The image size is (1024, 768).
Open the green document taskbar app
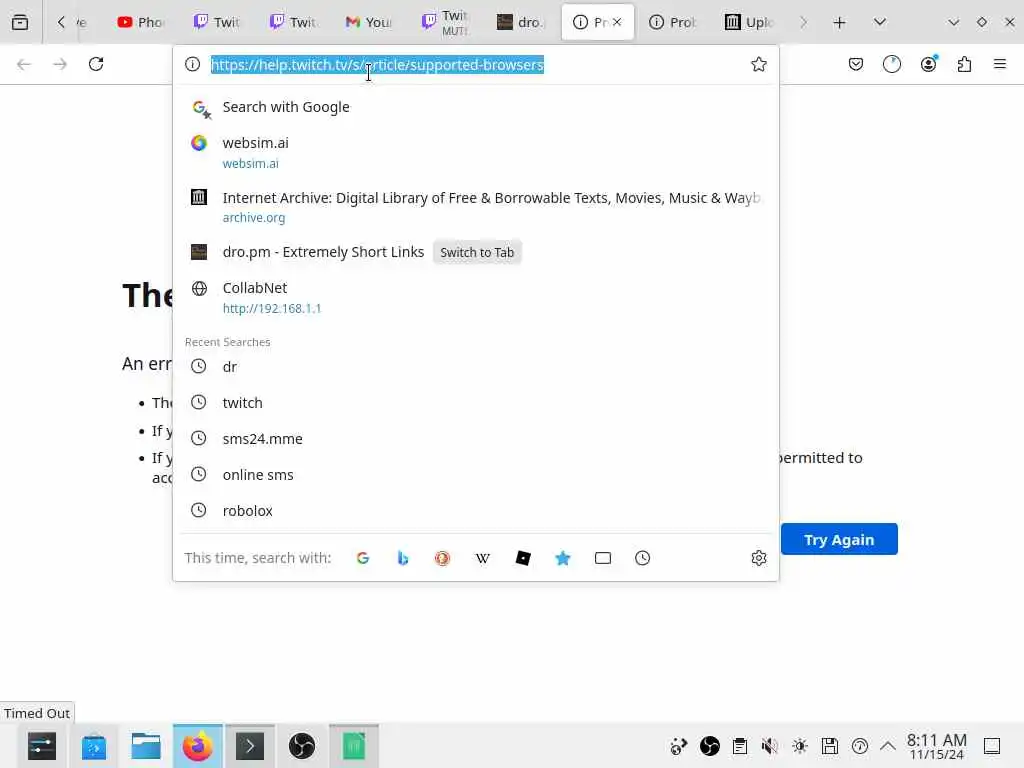[x=353, y=746]
